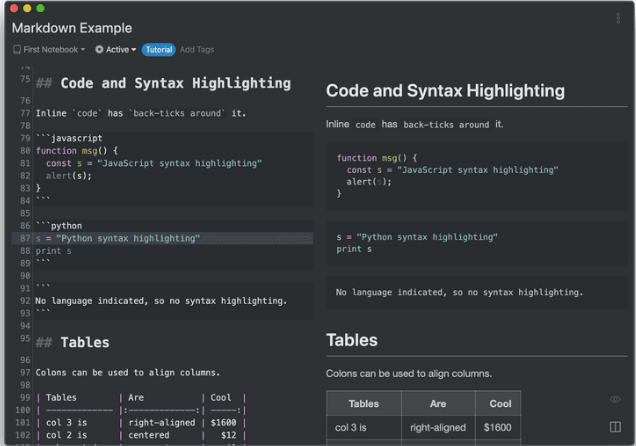
Task: Click preview code line 'alert(s);'
Action: 369,182
